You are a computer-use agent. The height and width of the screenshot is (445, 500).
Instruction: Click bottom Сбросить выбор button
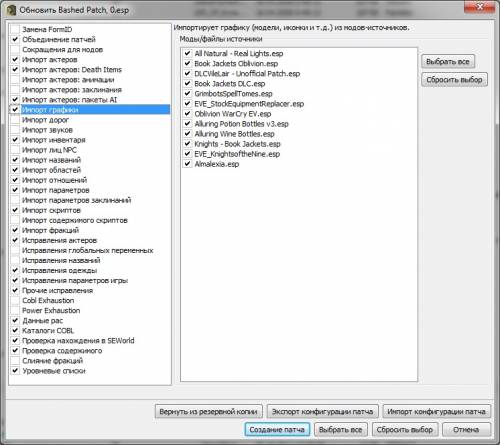coord(405,430)
